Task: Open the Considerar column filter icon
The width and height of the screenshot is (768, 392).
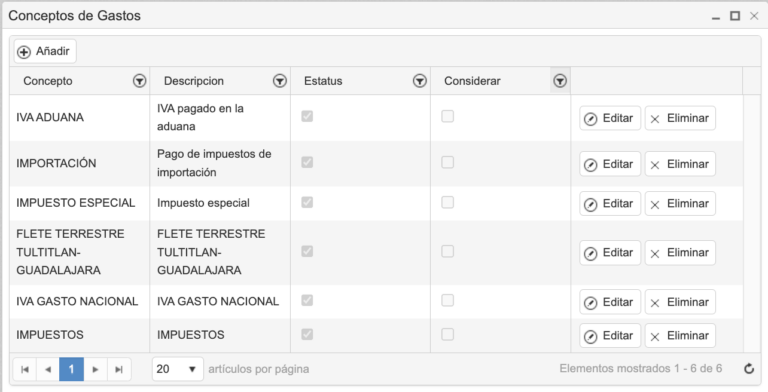Action: (560, 81)
